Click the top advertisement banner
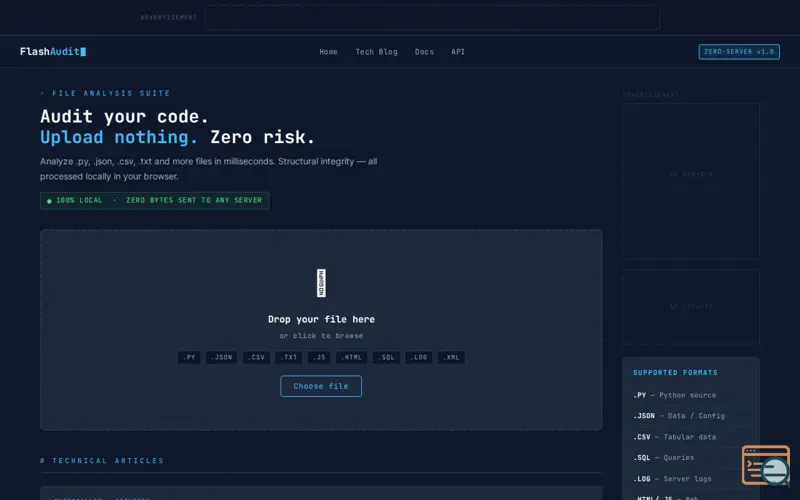 (x=432, y=17)
